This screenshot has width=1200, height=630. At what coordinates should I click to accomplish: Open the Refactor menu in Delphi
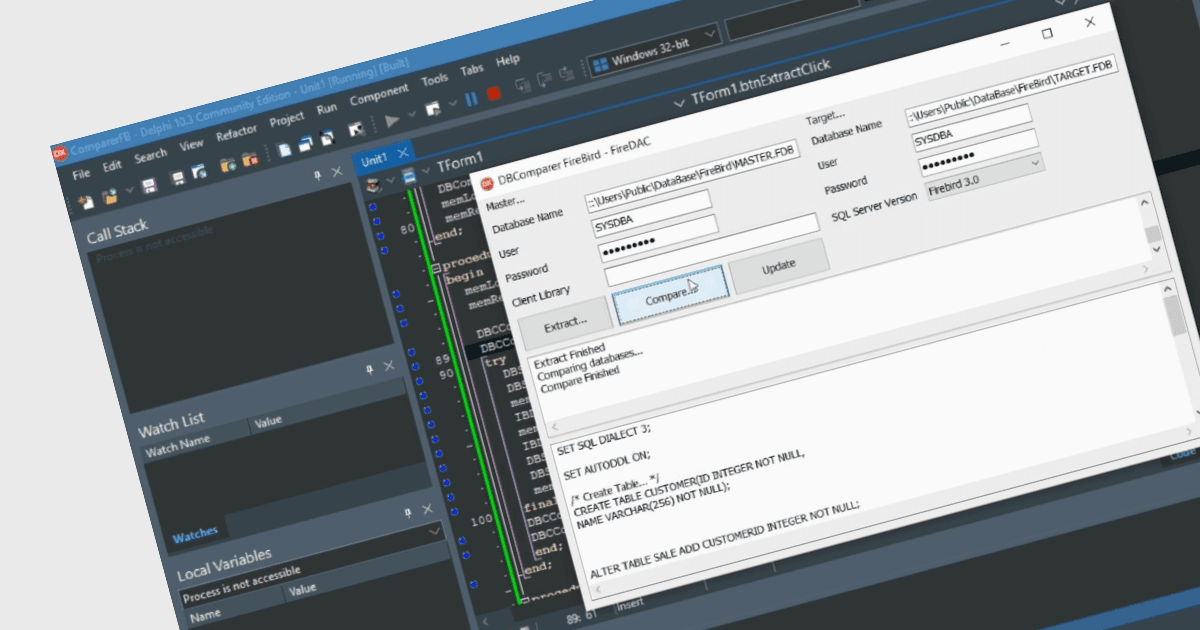click(236, 132)
